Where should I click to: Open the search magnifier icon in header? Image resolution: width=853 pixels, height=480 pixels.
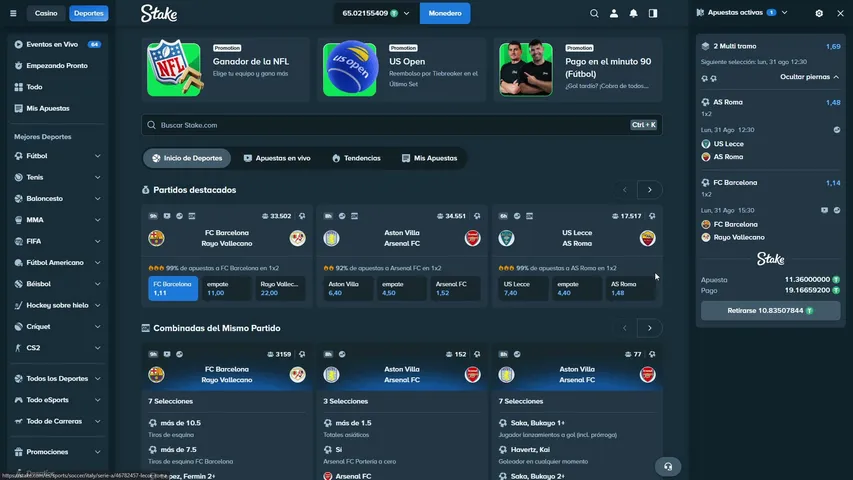click(x=594, y=13)
